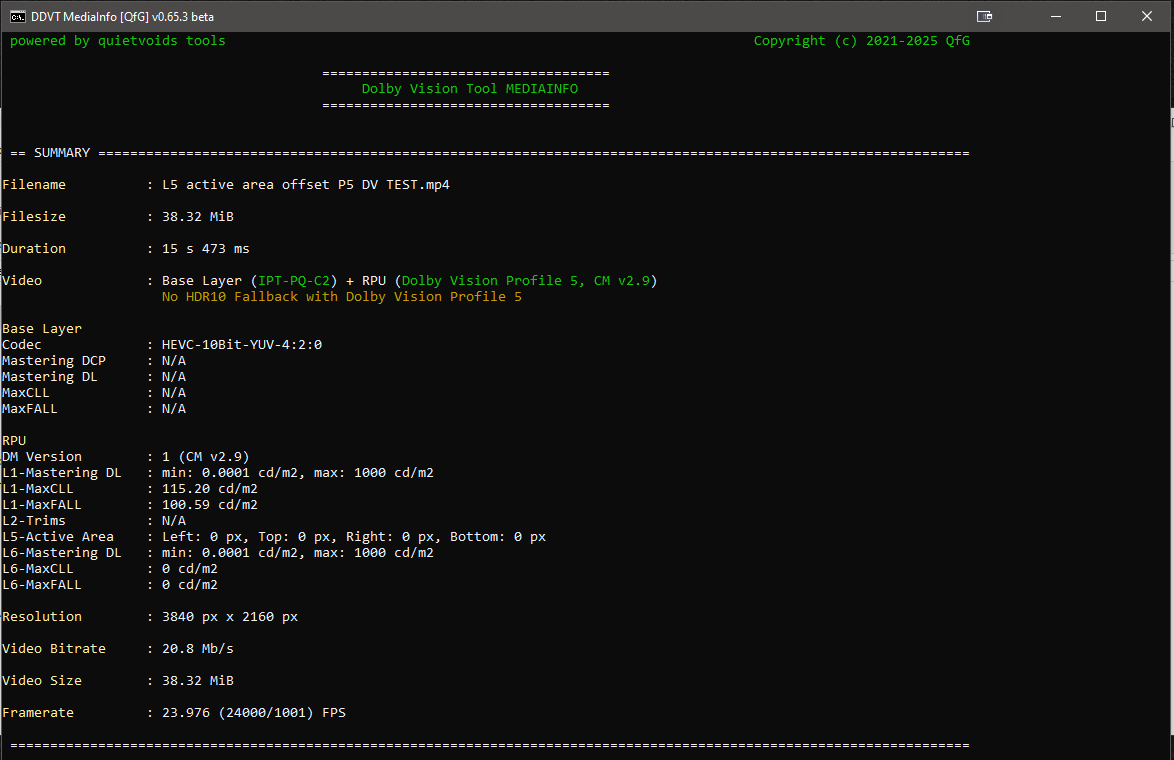Click the "L1-MaxCLL" label
The height and width of the screenshot is (760, 1174).
pyautogui.click(x=38, y=489)
